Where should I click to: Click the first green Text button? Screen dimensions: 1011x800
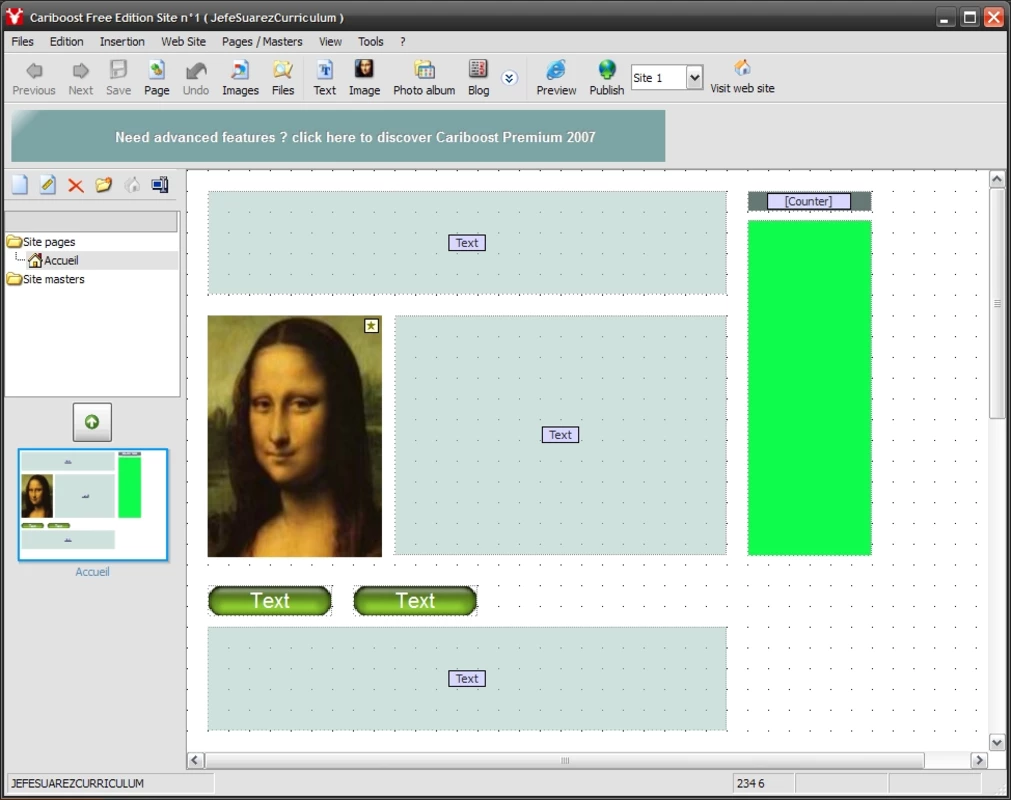pos(270,601)
